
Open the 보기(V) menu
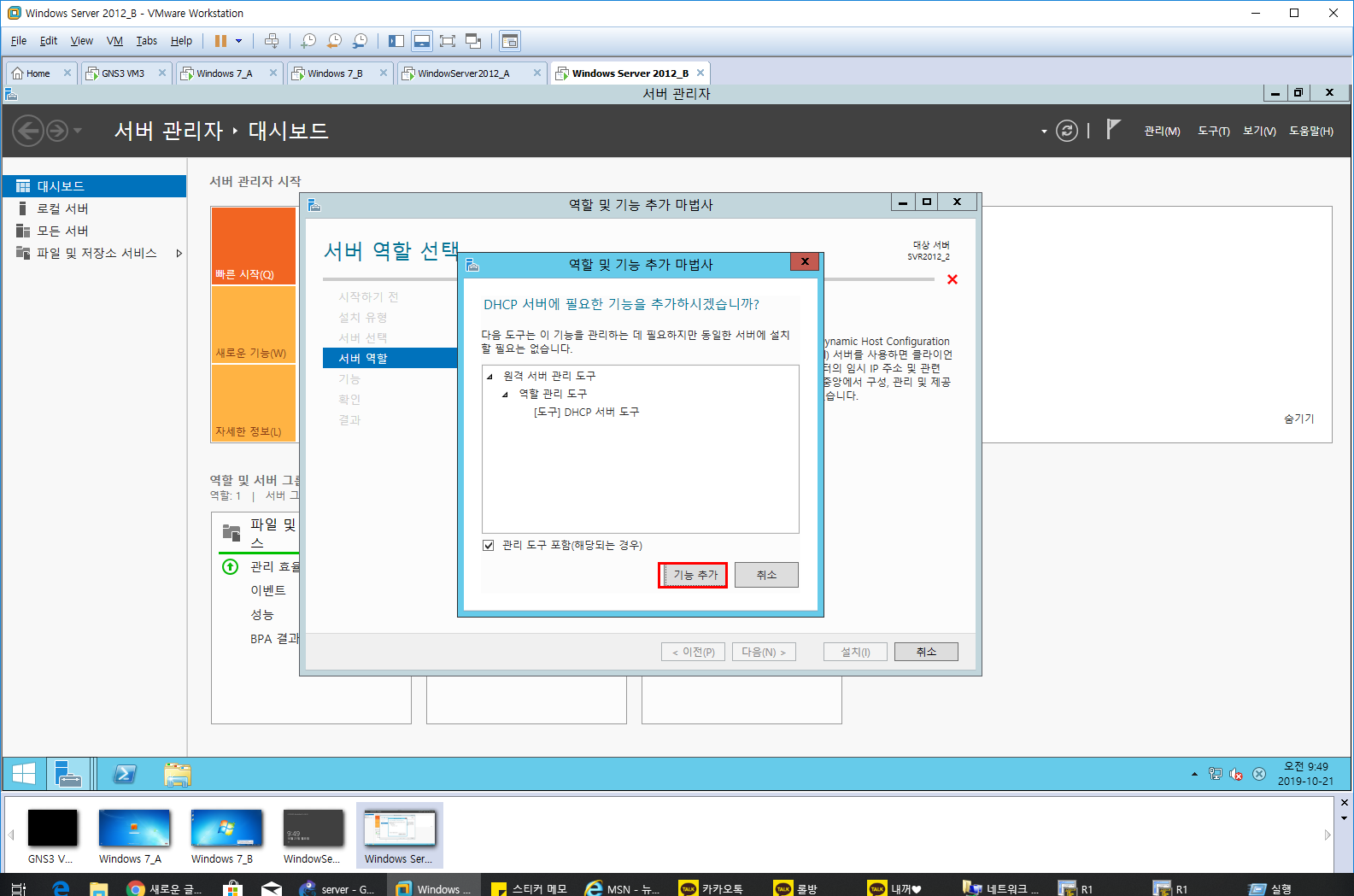(x=1259, y=131)
